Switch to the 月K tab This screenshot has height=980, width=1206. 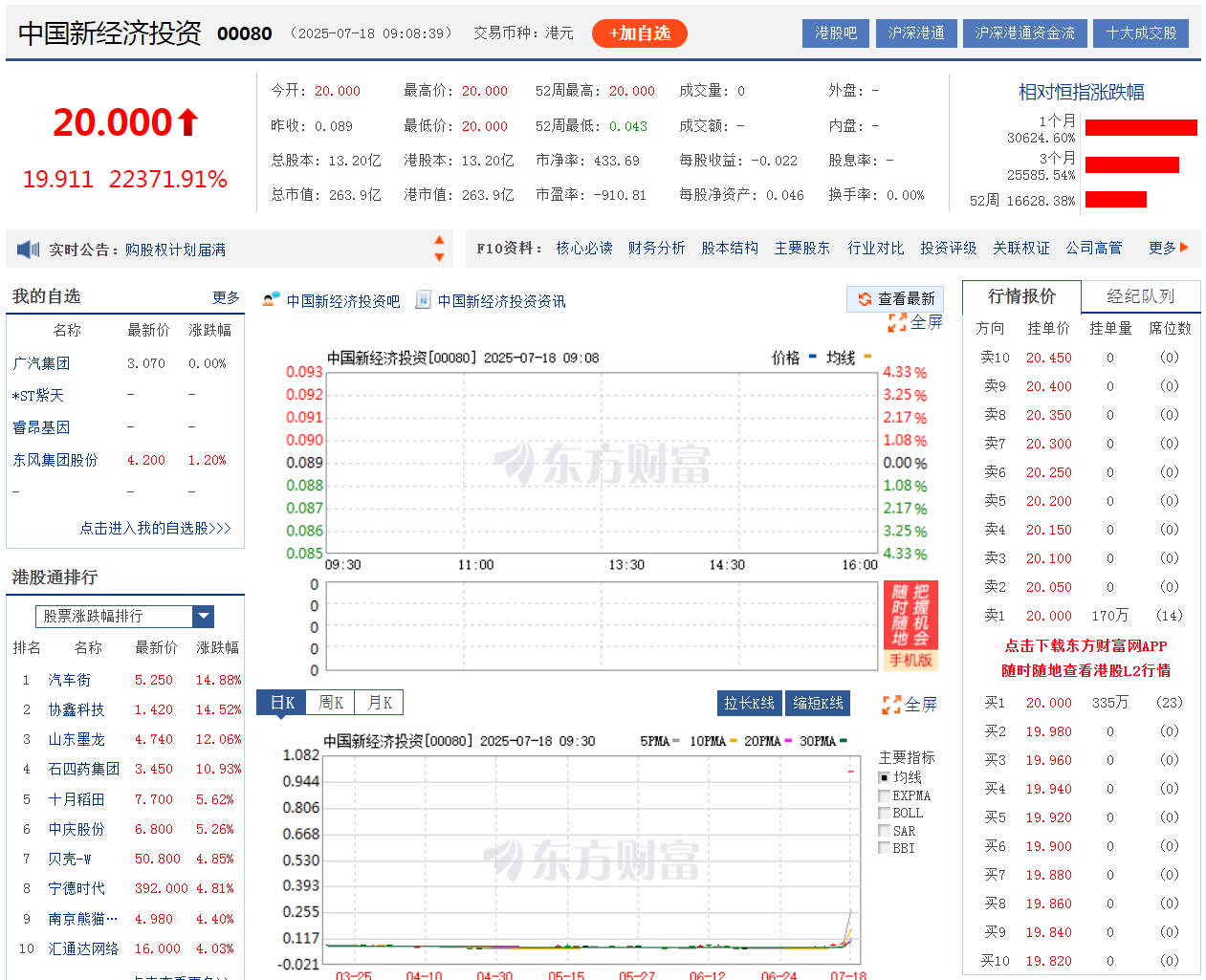[380, 703]
